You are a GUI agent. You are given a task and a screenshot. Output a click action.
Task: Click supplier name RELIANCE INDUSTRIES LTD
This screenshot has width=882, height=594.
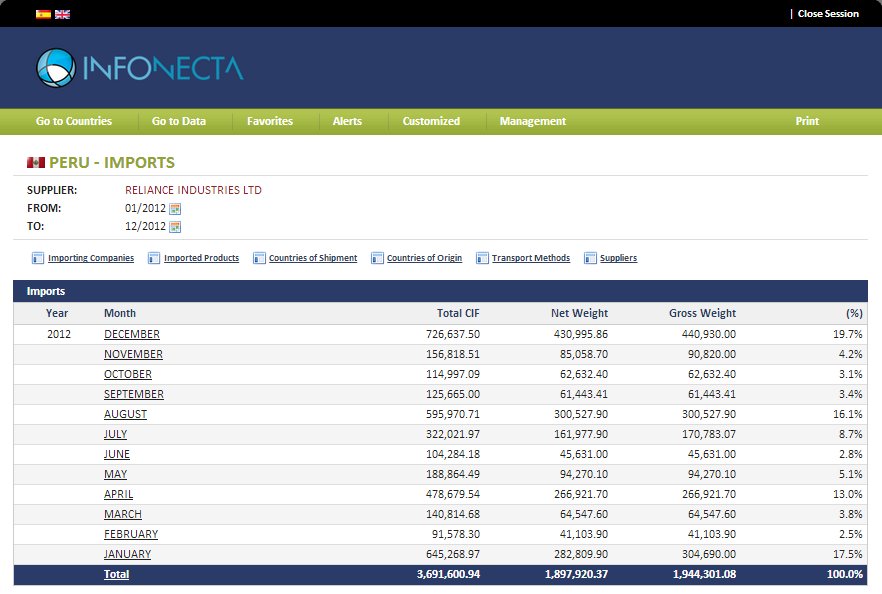point(194,190)
